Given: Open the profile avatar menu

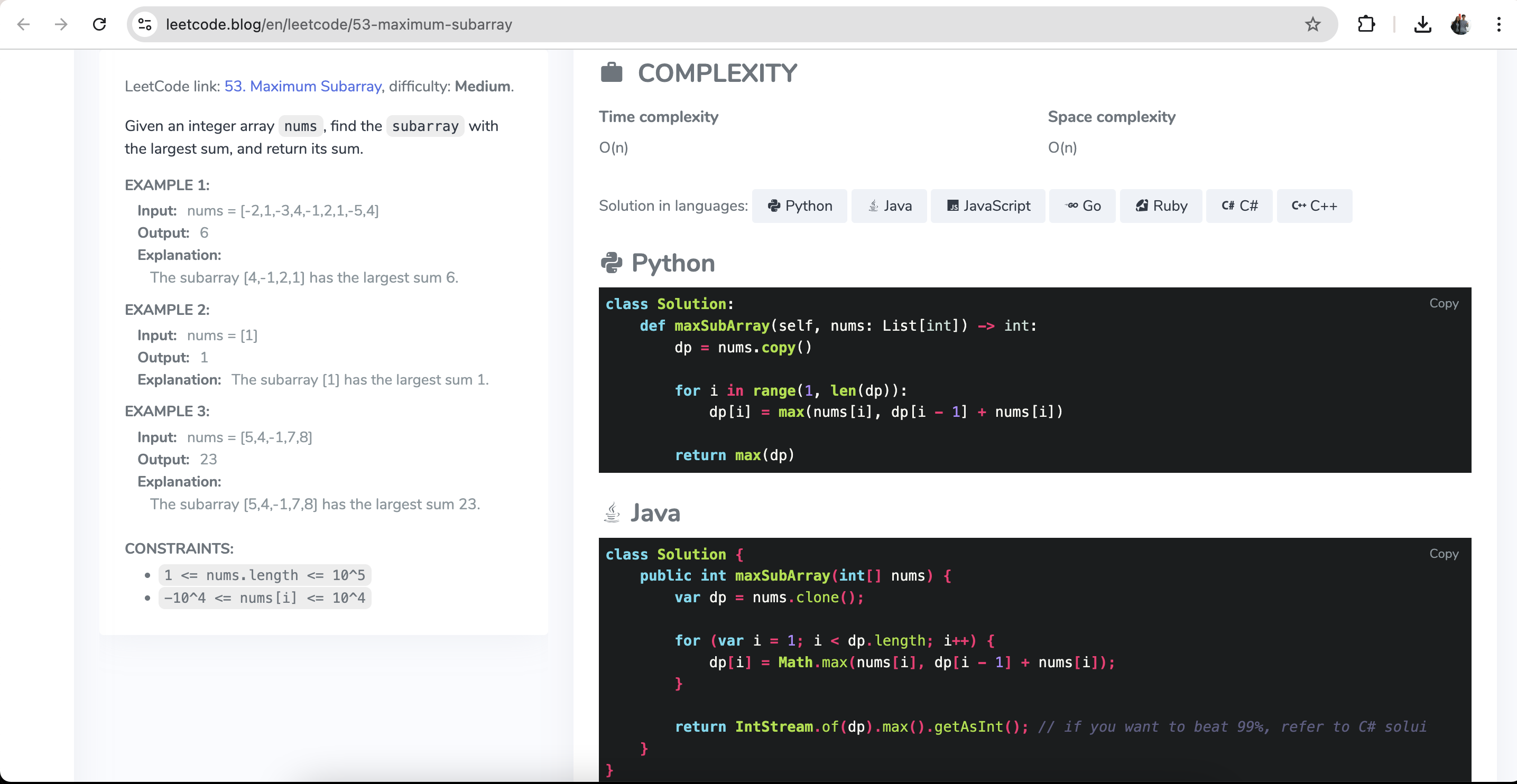Looking at the screenshot, I should point(1460,24).
